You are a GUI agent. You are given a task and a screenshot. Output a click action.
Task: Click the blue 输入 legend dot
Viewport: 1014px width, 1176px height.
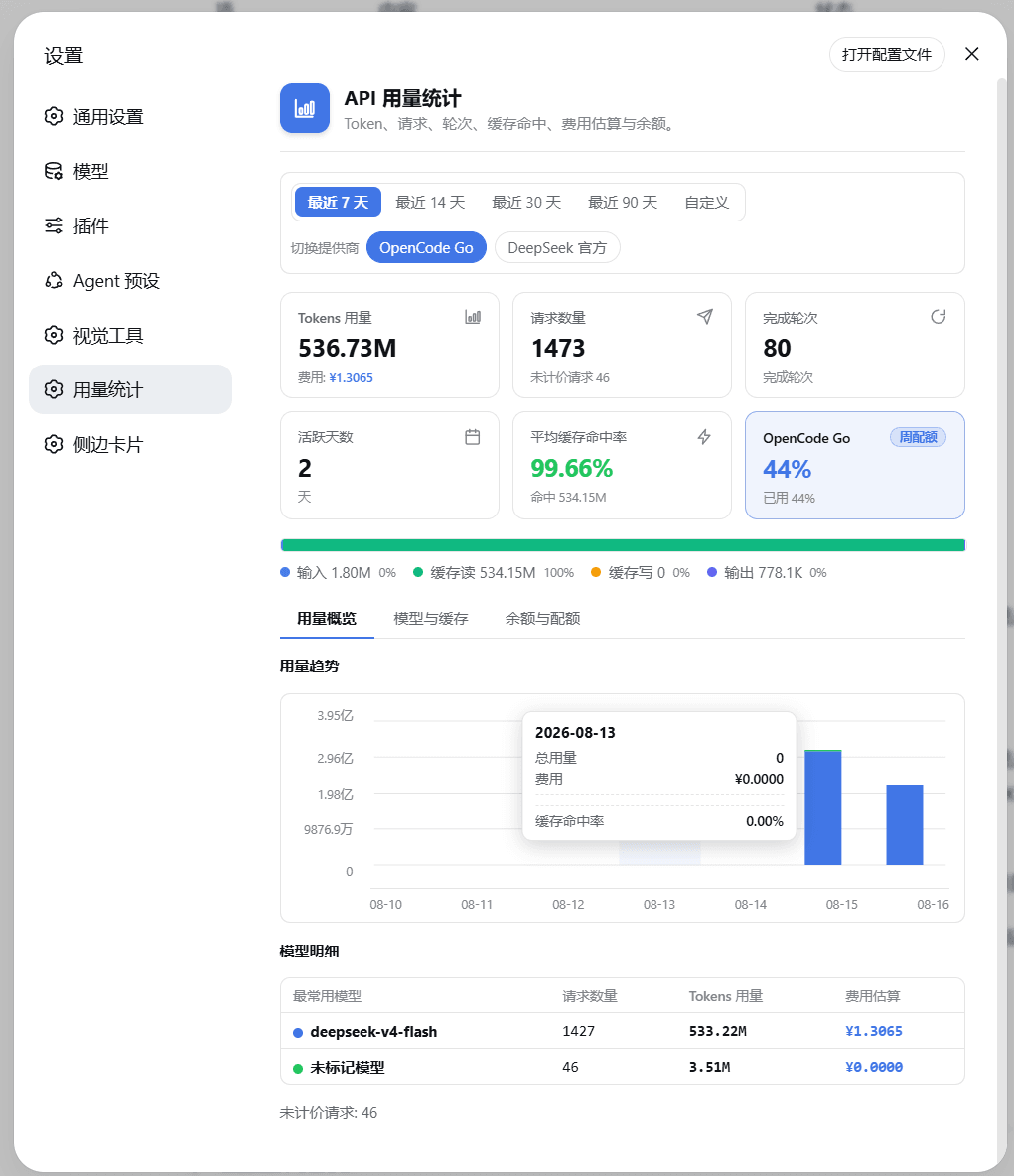[x=285, y=572]
